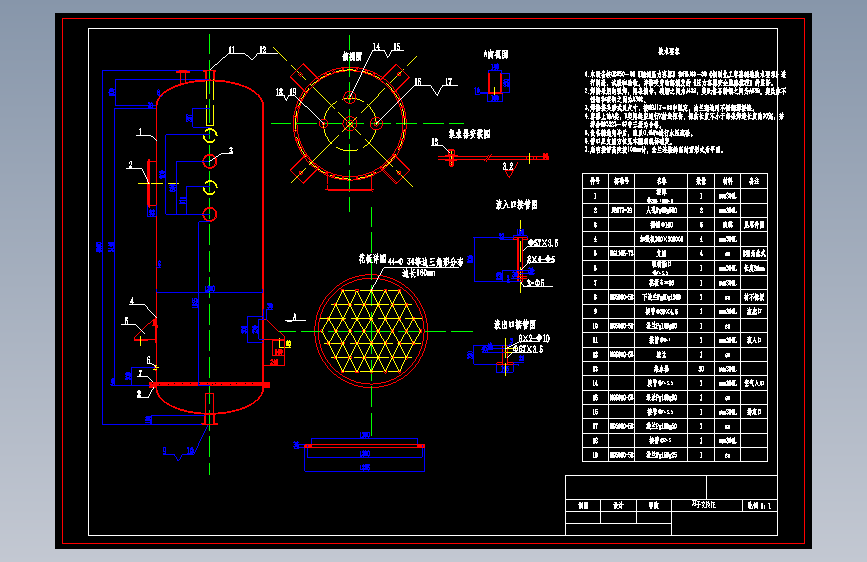Click the 花板详图 label

tap(372, 258)
